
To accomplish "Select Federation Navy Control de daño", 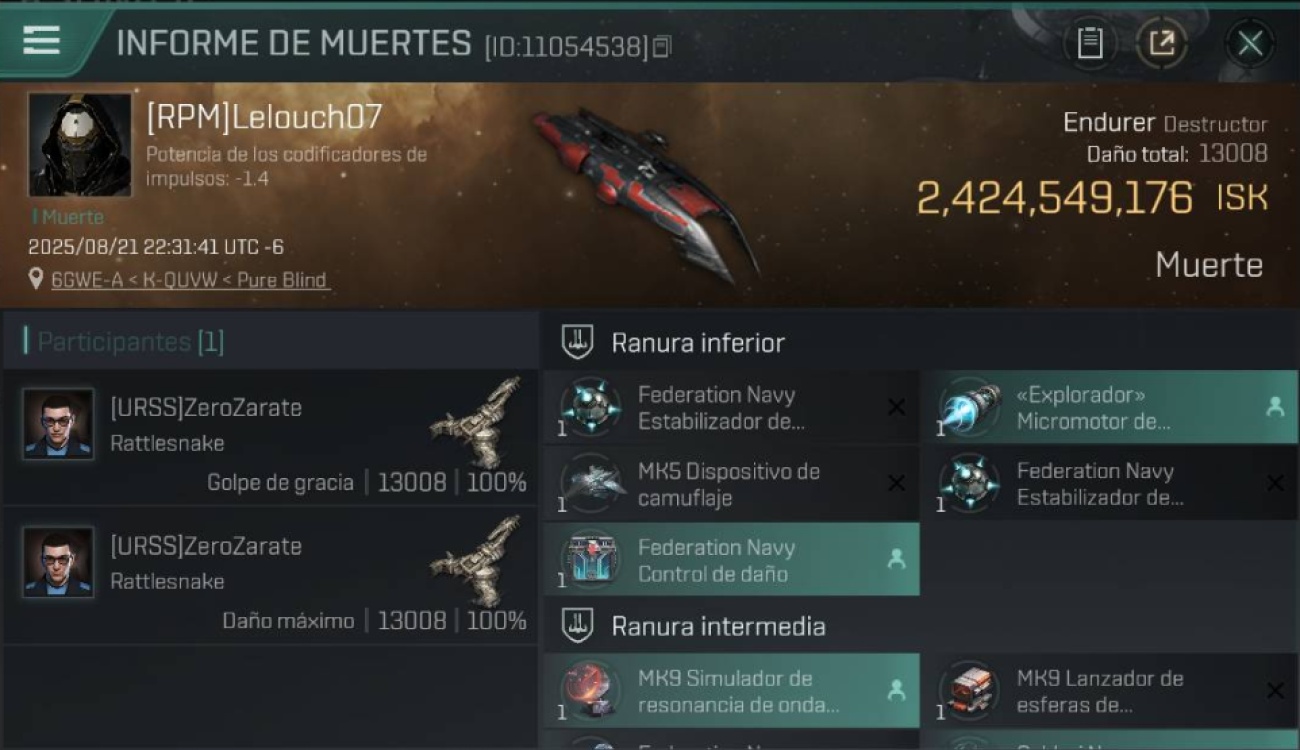I will pos(730,560).
